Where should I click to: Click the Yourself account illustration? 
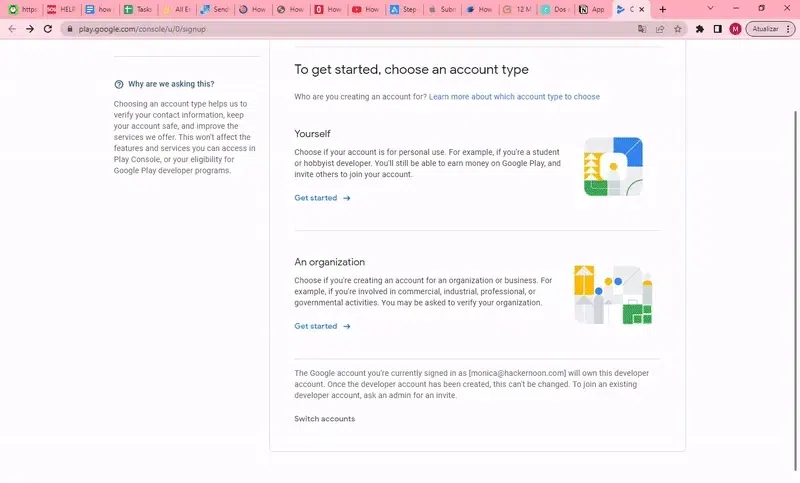[613, 166]
